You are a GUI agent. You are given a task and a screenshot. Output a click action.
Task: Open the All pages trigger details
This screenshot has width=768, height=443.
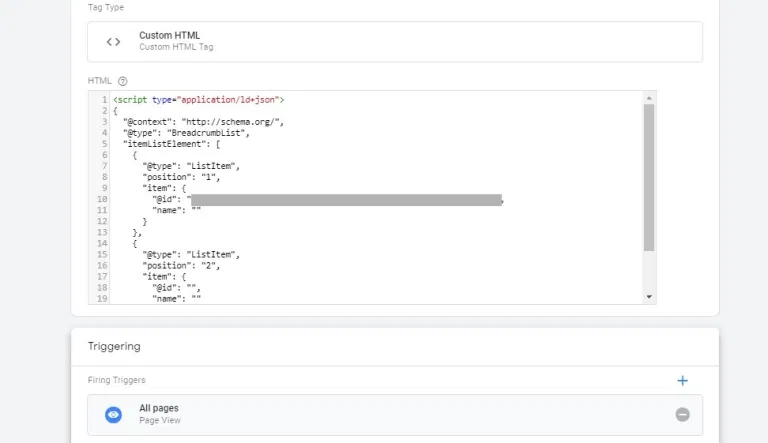click(x=380, y=414)
